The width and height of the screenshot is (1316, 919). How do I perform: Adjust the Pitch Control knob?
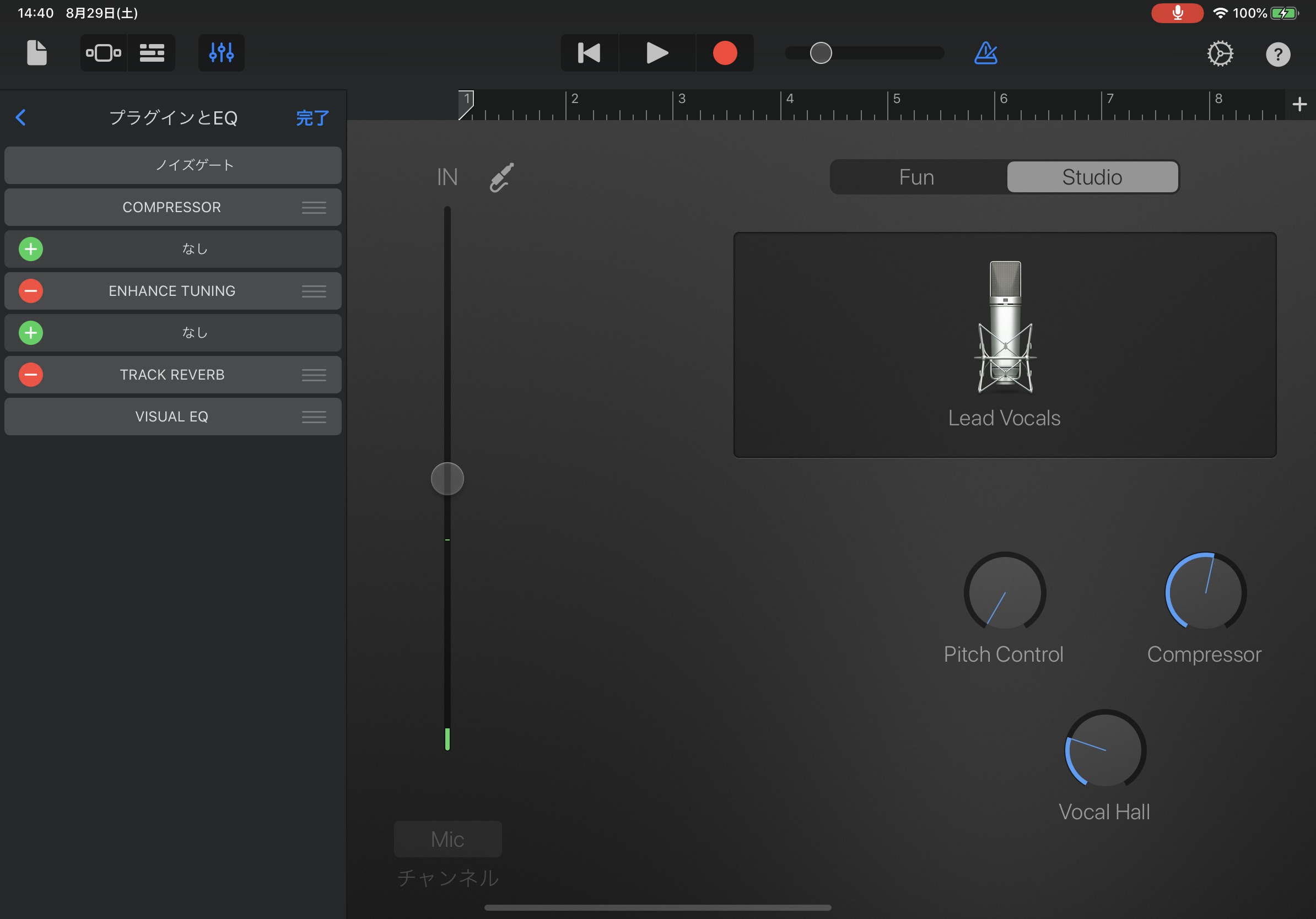tap(1005, 592)
